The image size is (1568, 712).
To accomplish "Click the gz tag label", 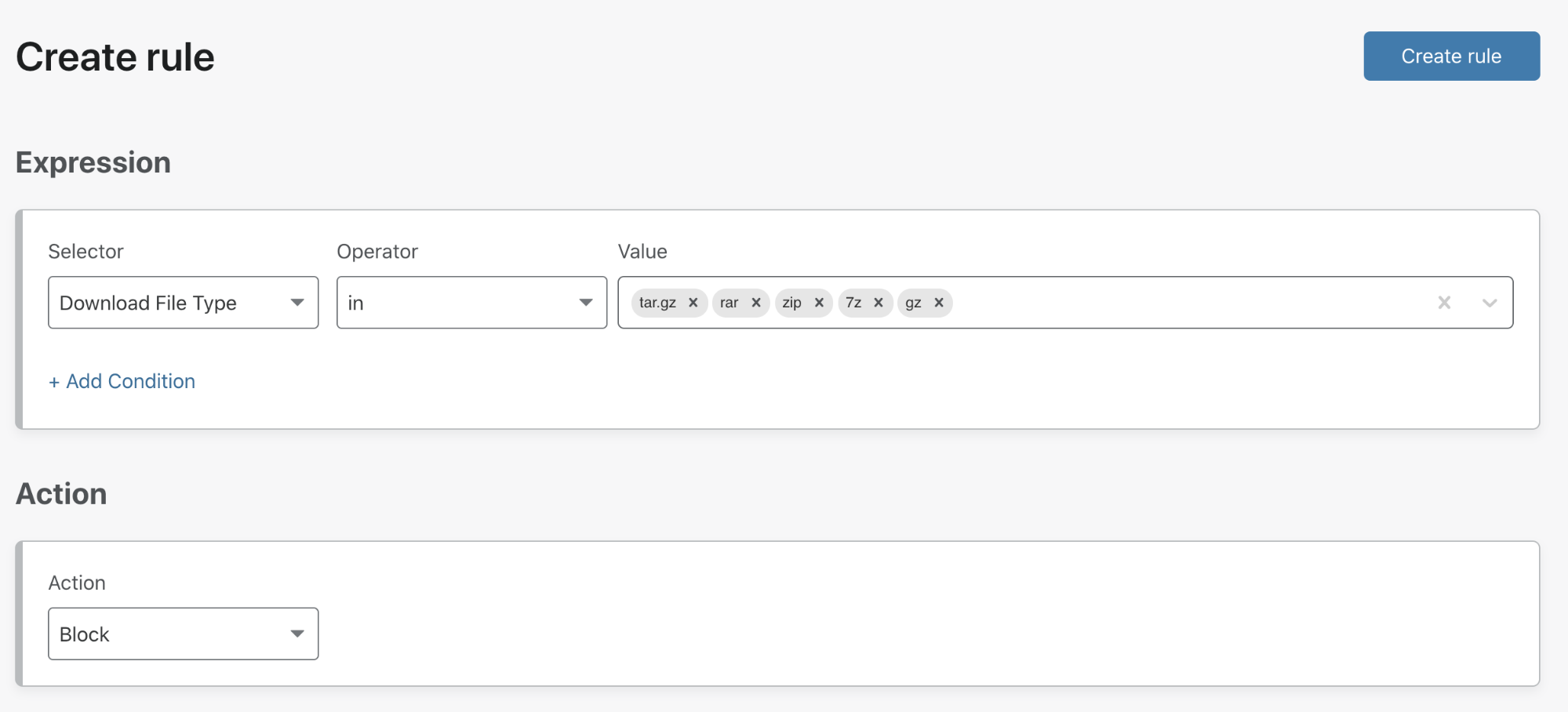I will point(913,303).
